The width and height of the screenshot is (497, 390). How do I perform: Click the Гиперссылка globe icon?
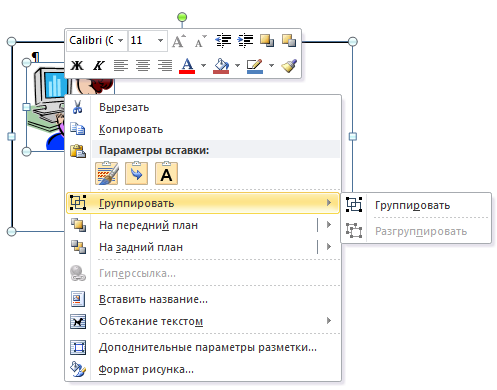[78, 273]
